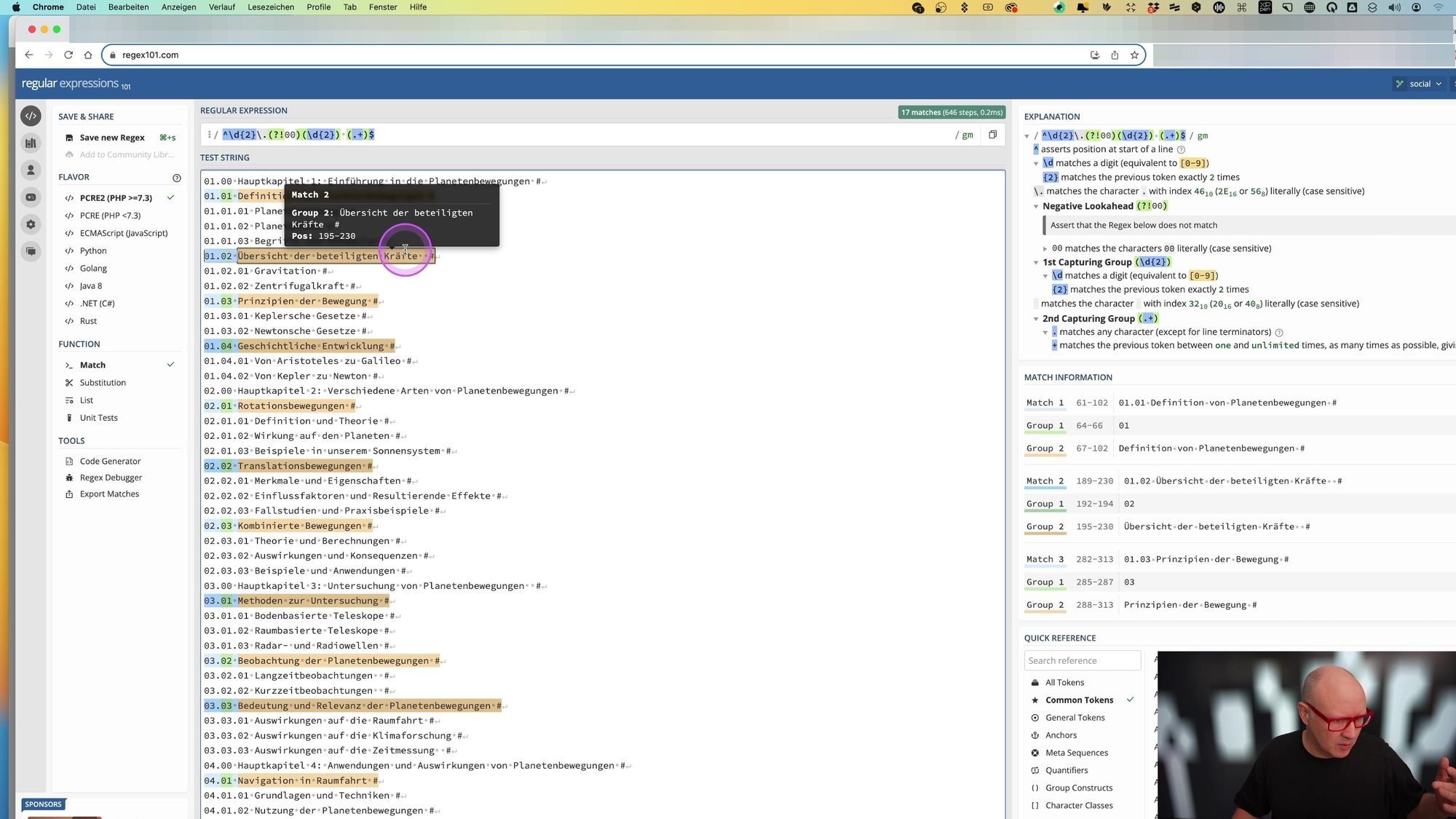
Task: Open the Fenster menu
Action: 383,7
